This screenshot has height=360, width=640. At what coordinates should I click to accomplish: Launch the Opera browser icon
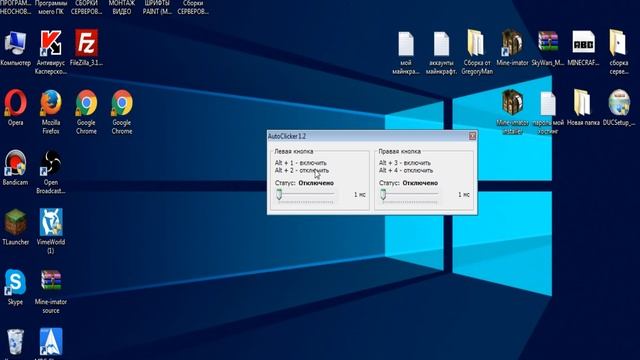[16, 103]
